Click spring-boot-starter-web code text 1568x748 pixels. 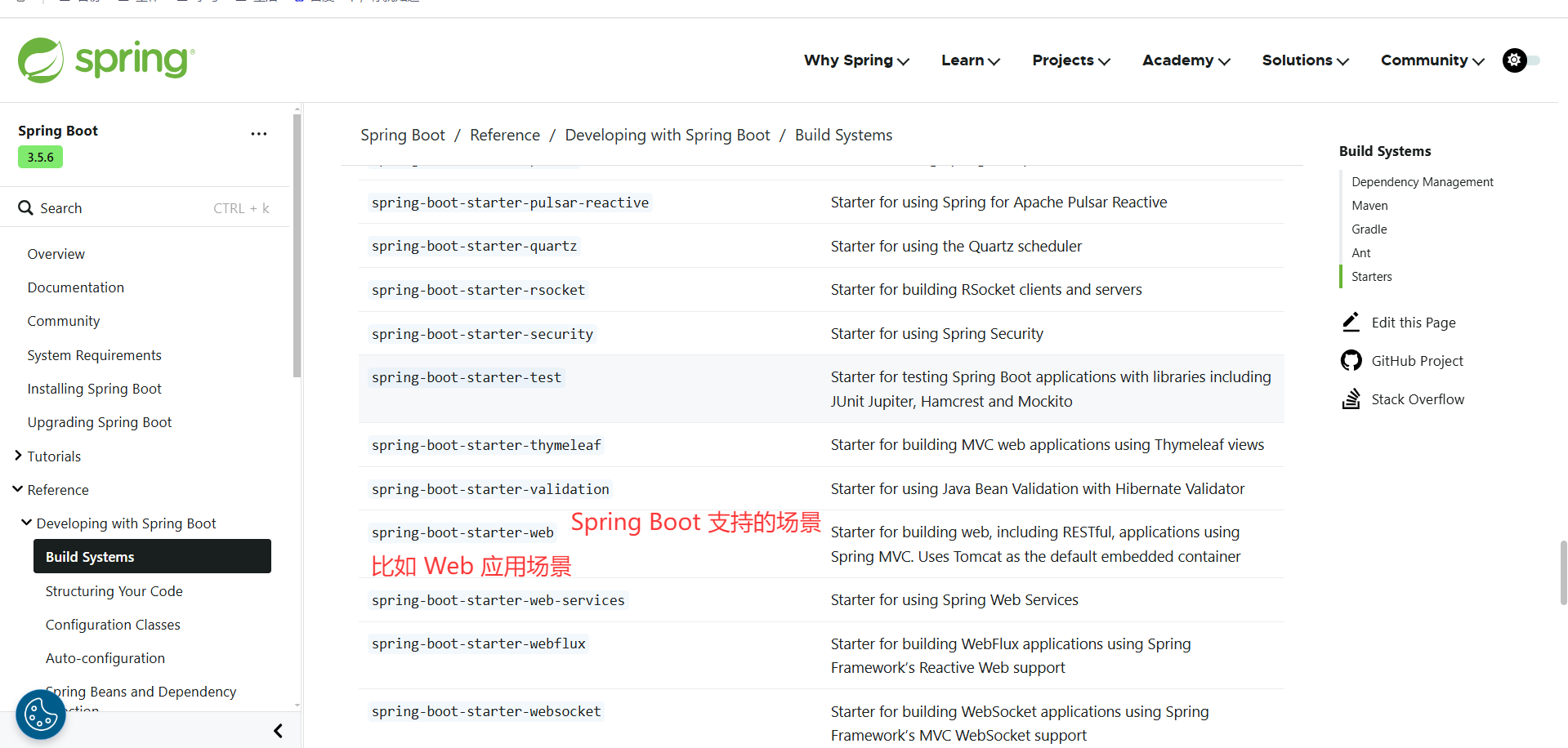[462, 532]
